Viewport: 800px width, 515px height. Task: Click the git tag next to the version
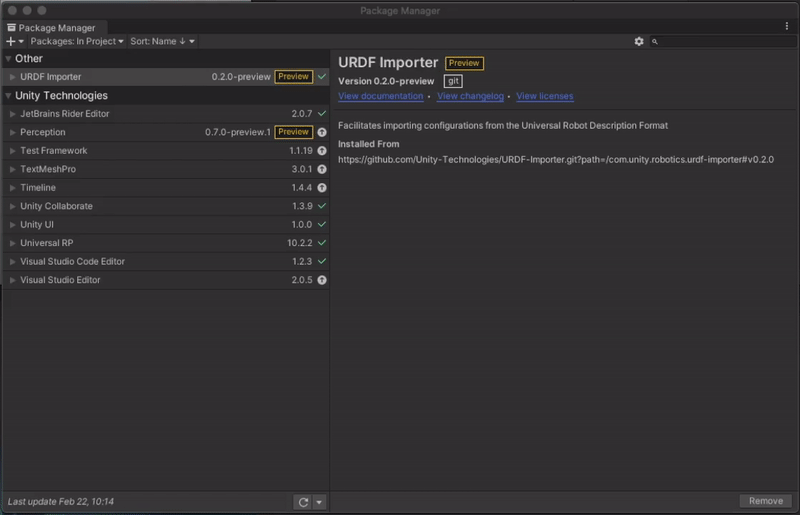[453, 81]
